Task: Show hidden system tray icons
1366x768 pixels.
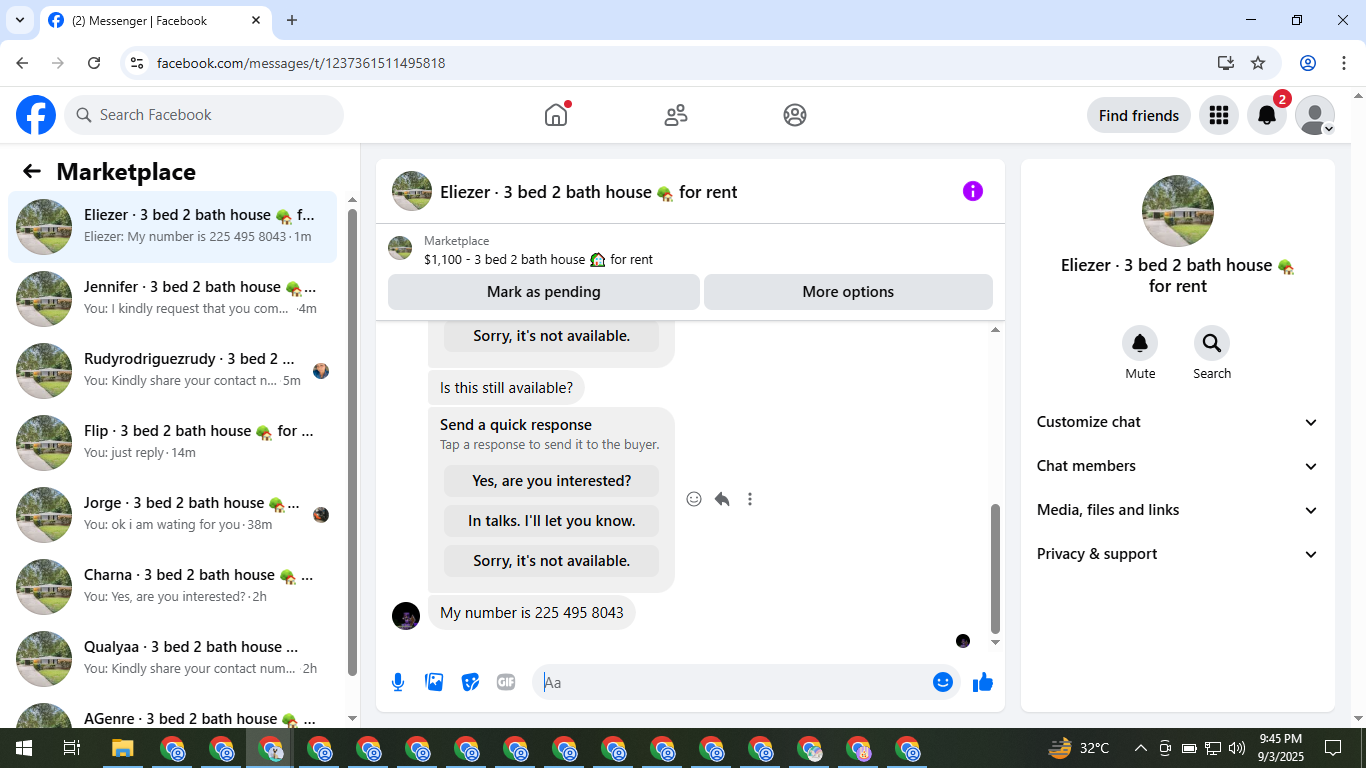Action: [1140, 748]
